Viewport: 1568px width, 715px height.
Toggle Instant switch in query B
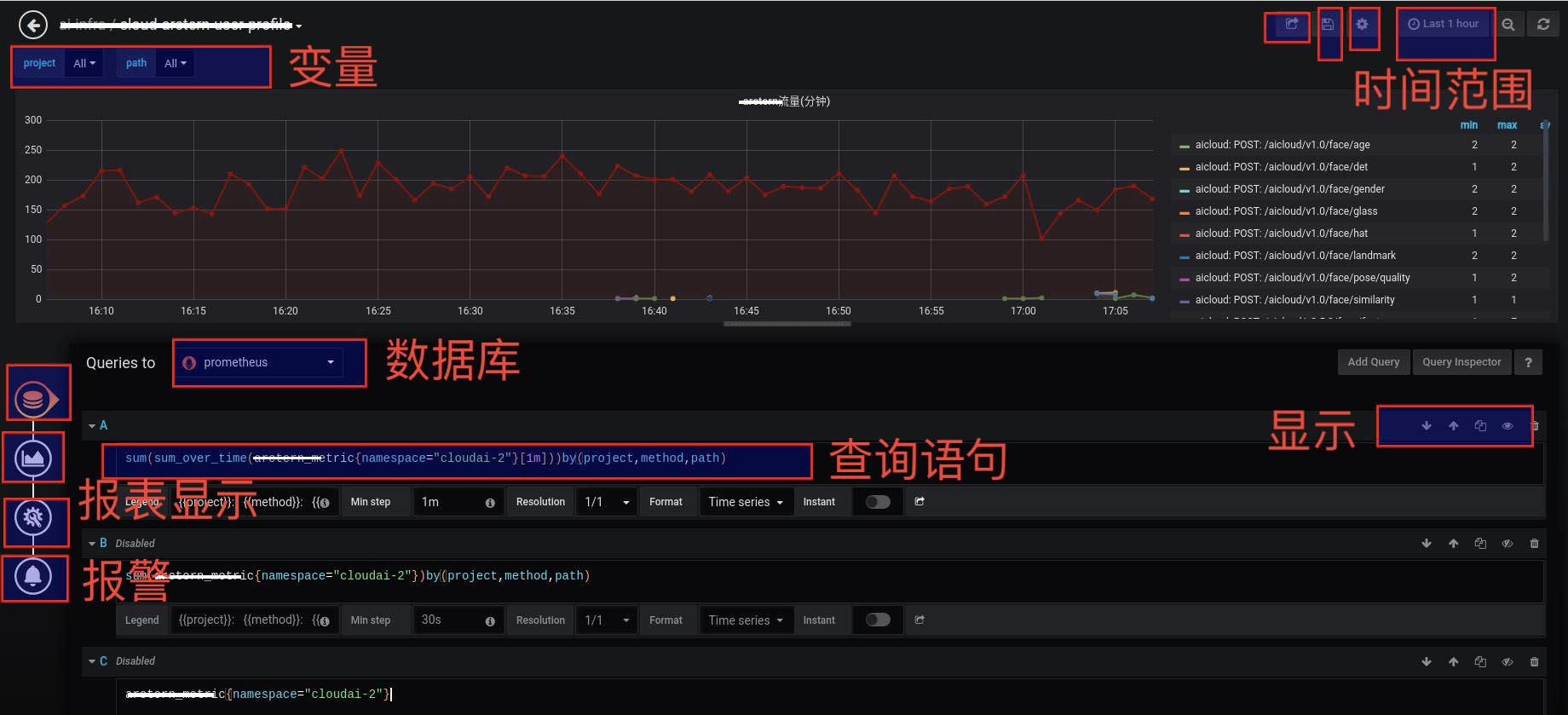(878, 620)
